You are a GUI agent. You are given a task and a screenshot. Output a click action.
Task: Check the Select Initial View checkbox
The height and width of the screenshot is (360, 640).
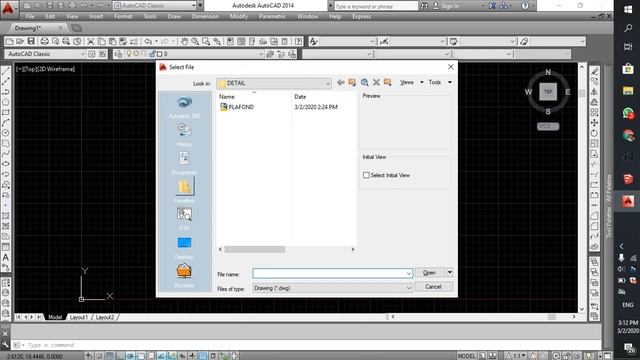(366, 175)
